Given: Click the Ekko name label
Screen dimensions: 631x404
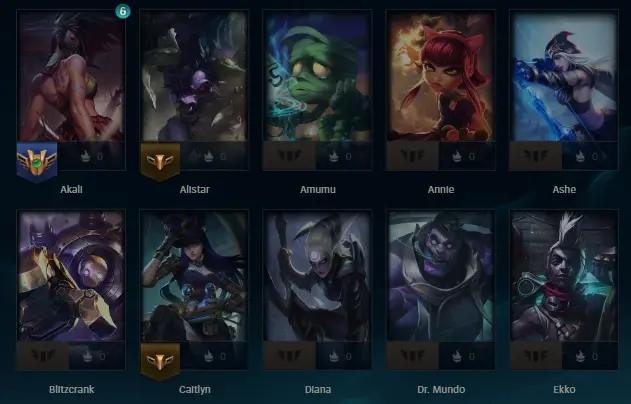Looking at the screenshot, I should tap(564, 390).
